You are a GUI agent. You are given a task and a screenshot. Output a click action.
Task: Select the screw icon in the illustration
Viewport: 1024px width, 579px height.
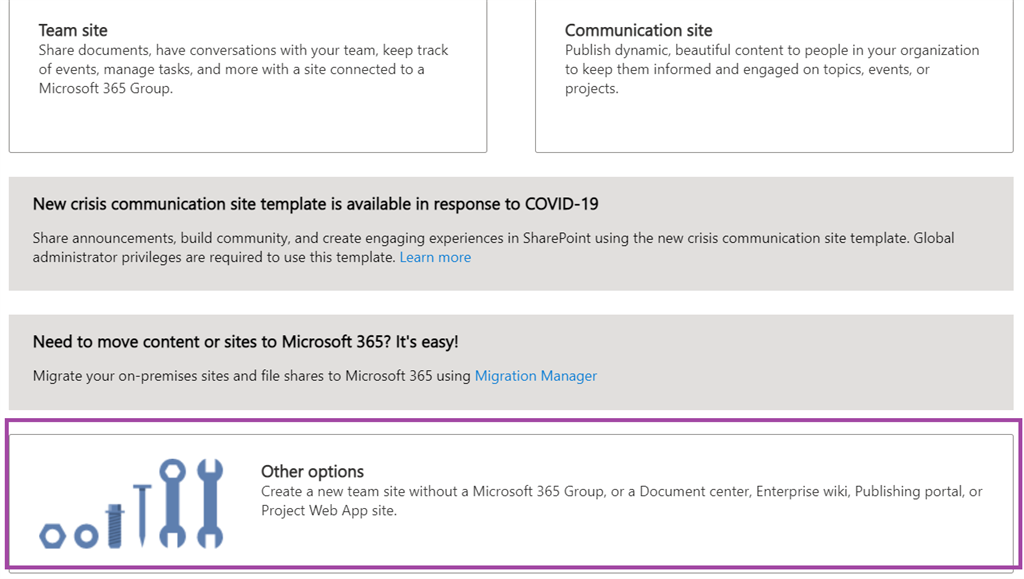point(142,515)
